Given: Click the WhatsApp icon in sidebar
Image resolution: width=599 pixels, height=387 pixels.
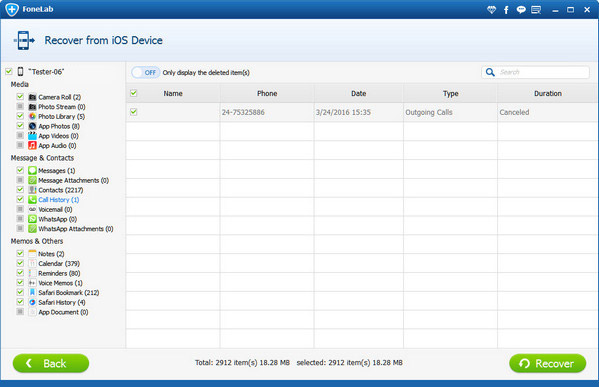Looking at the screenshot, I should [x=32, y=219].
